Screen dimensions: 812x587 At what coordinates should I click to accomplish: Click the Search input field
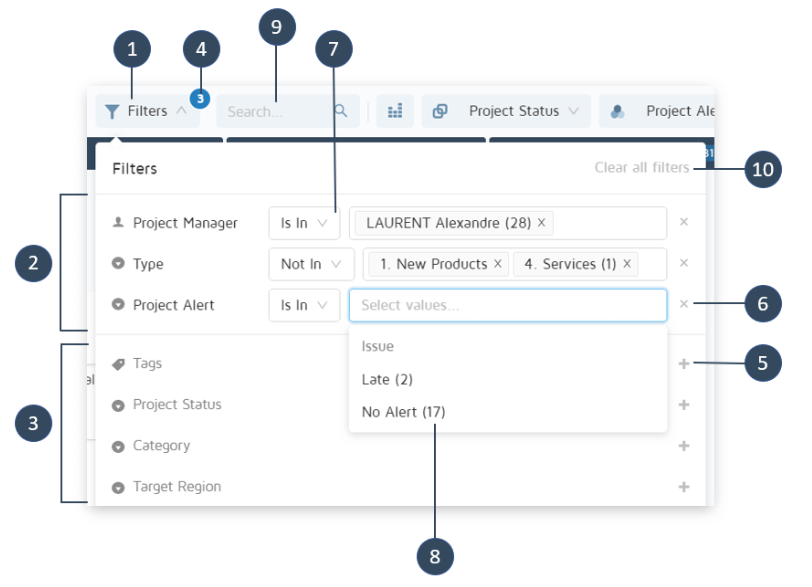click(x=276, y=112)
